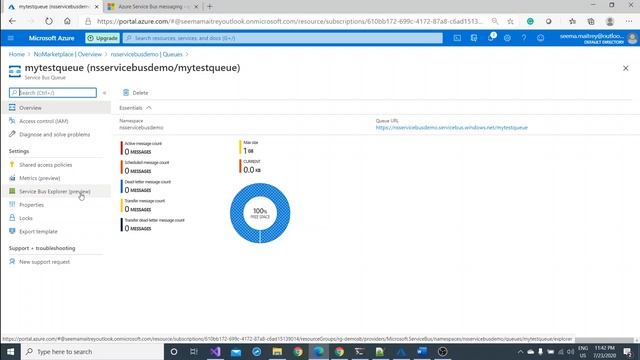Go back in the browser
The height and width of the screenshot is (360, 640).
[x=12, y=21]
